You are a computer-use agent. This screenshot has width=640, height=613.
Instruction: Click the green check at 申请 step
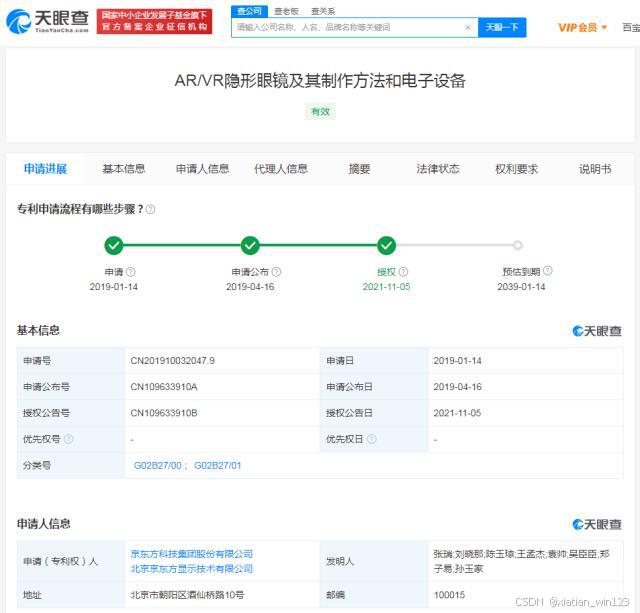pos(114,245)
